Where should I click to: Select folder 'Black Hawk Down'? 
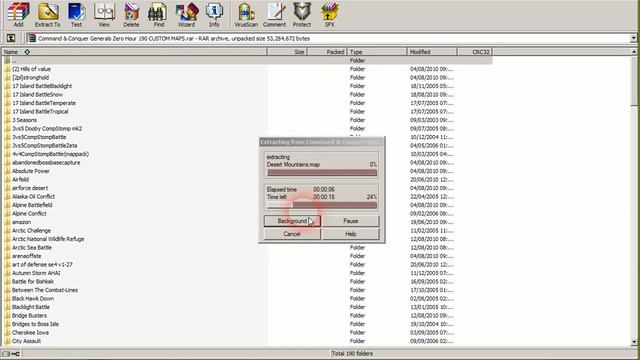[33, 299]
